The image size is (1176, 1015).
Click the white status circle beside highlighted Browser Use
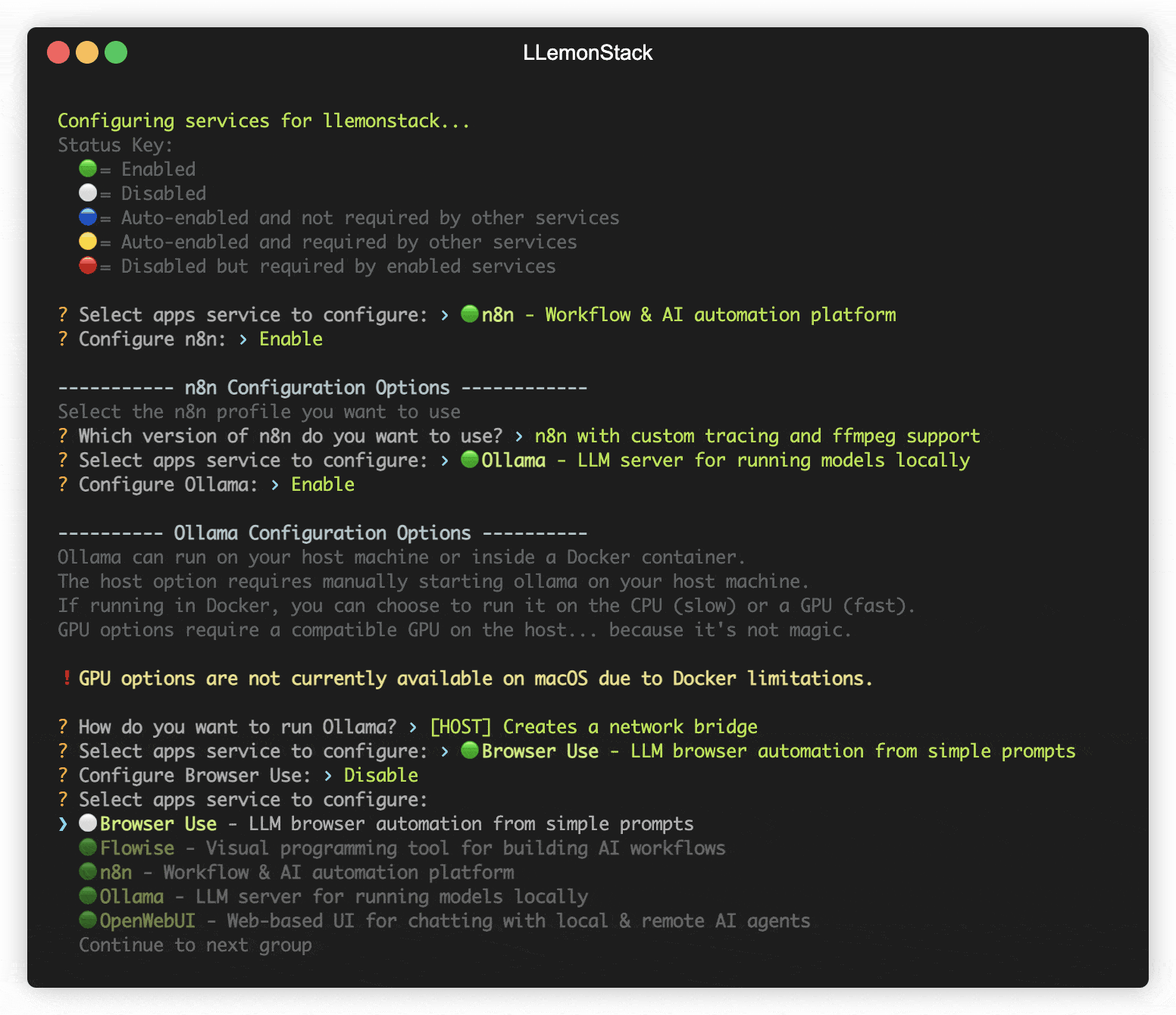point(88,823)
